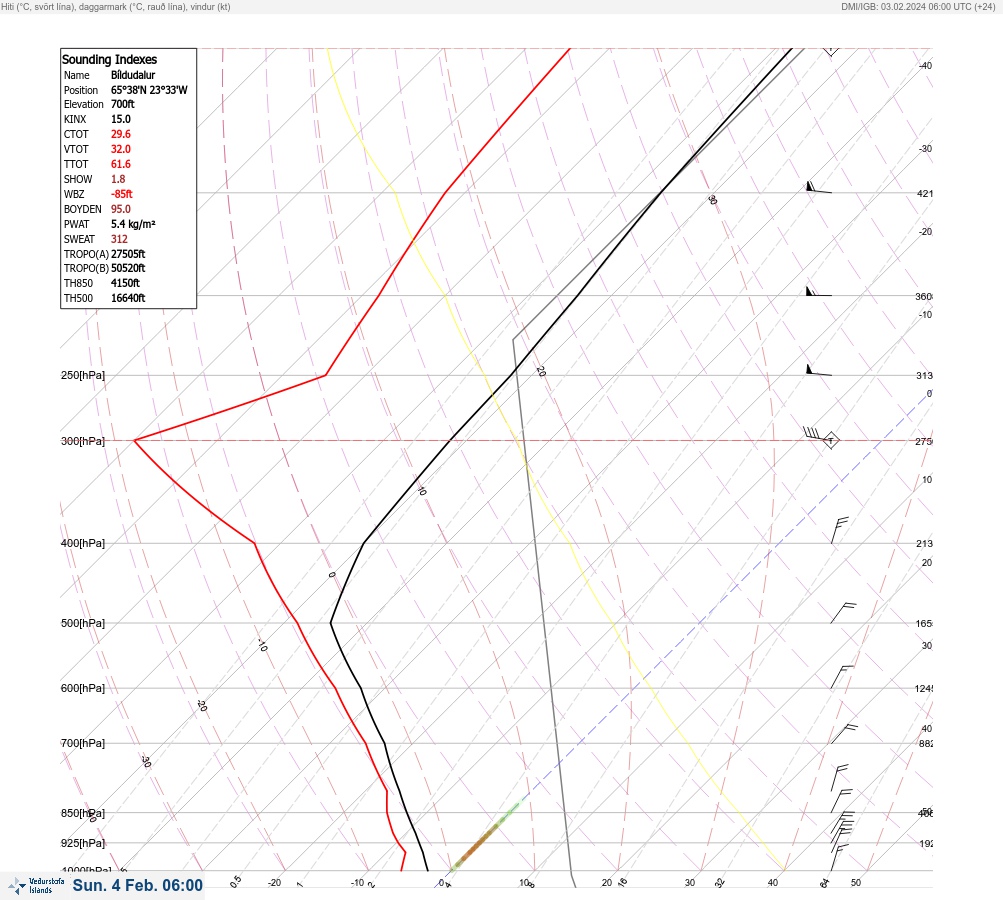Click the 600[hPa] pressure label
The height and width of the screenshot is (900, 1003).
(x=83, y=688)
